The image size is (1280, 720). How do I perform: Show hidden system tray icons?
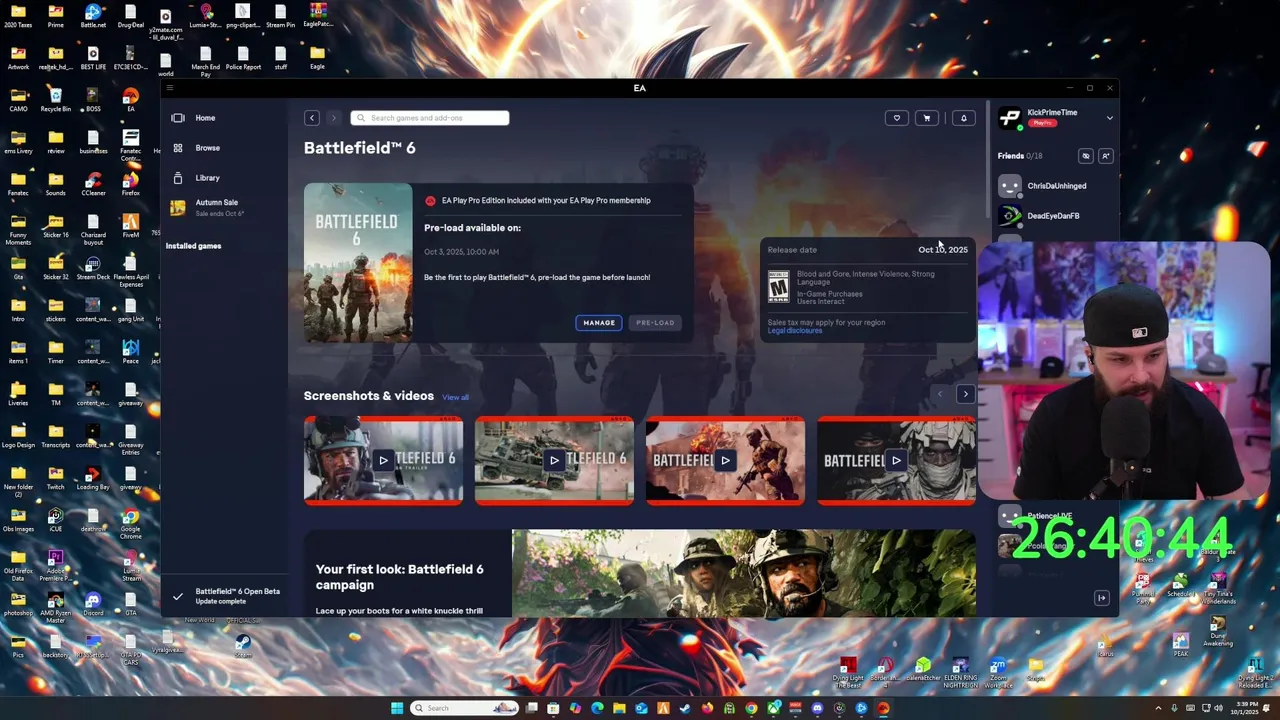point(1160,708)
